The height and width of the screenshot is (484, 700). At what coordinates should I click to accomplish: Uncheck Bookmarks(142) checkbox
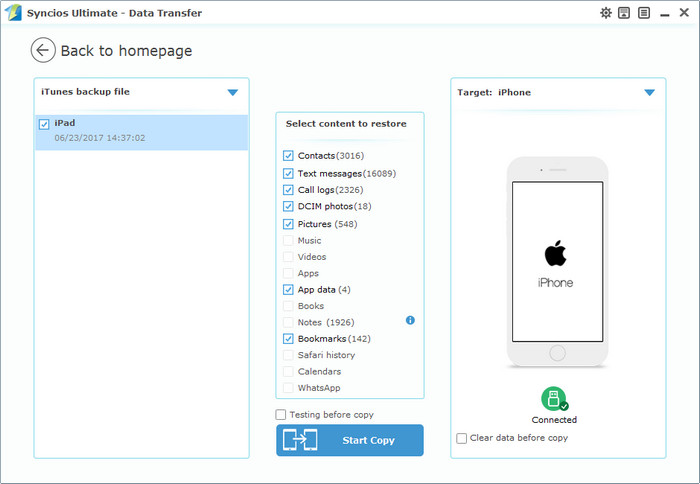click(288, 338)
